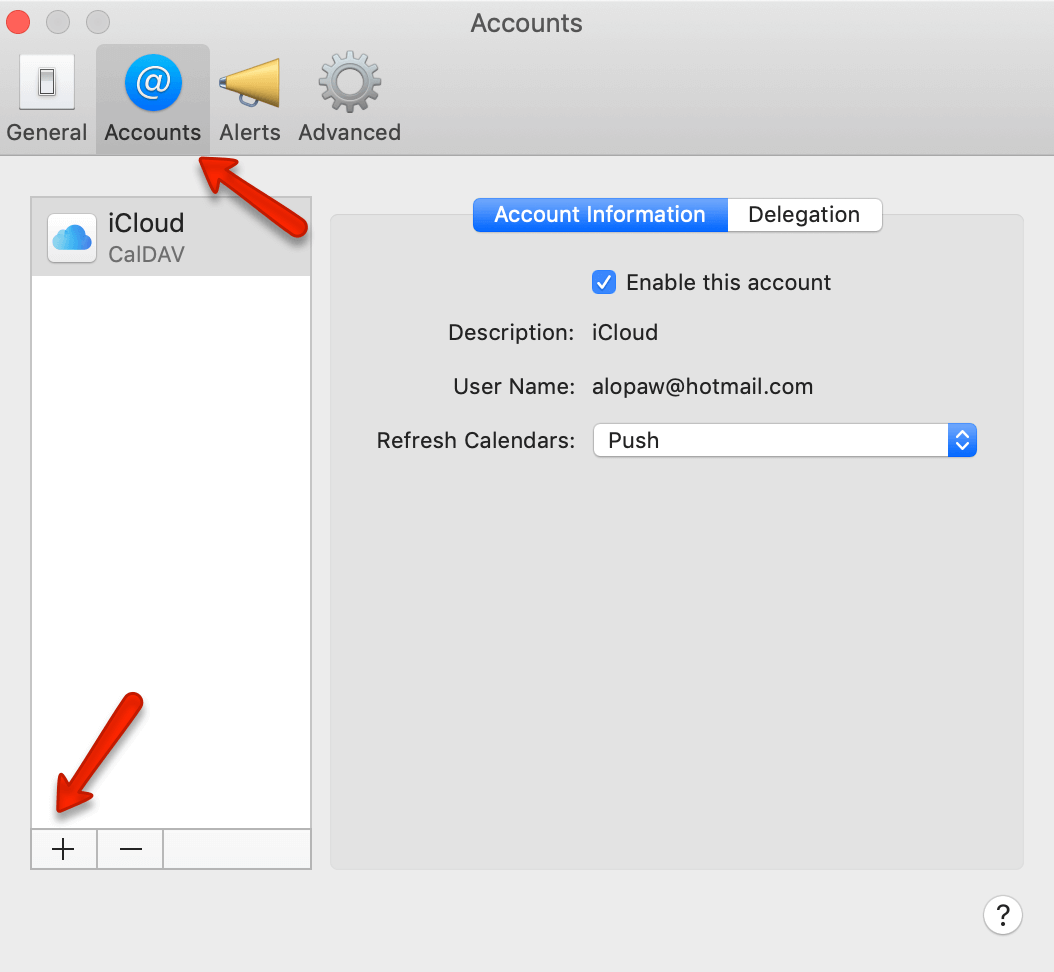
Task: Open the Alerts megaphone pane
Action: (x=249, y=98)
